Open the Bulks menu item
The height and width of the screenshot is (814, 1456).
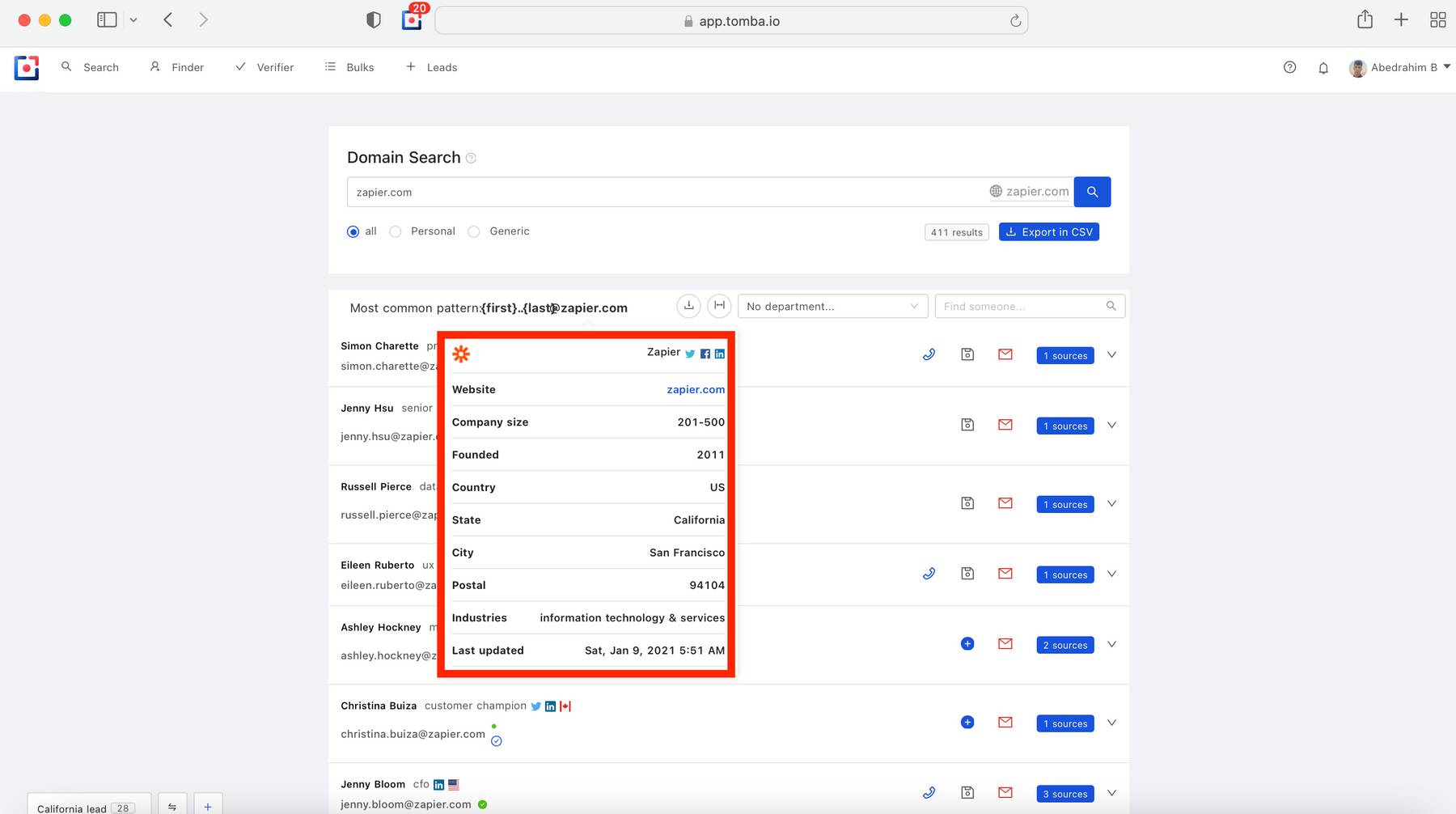pos(349,67)
